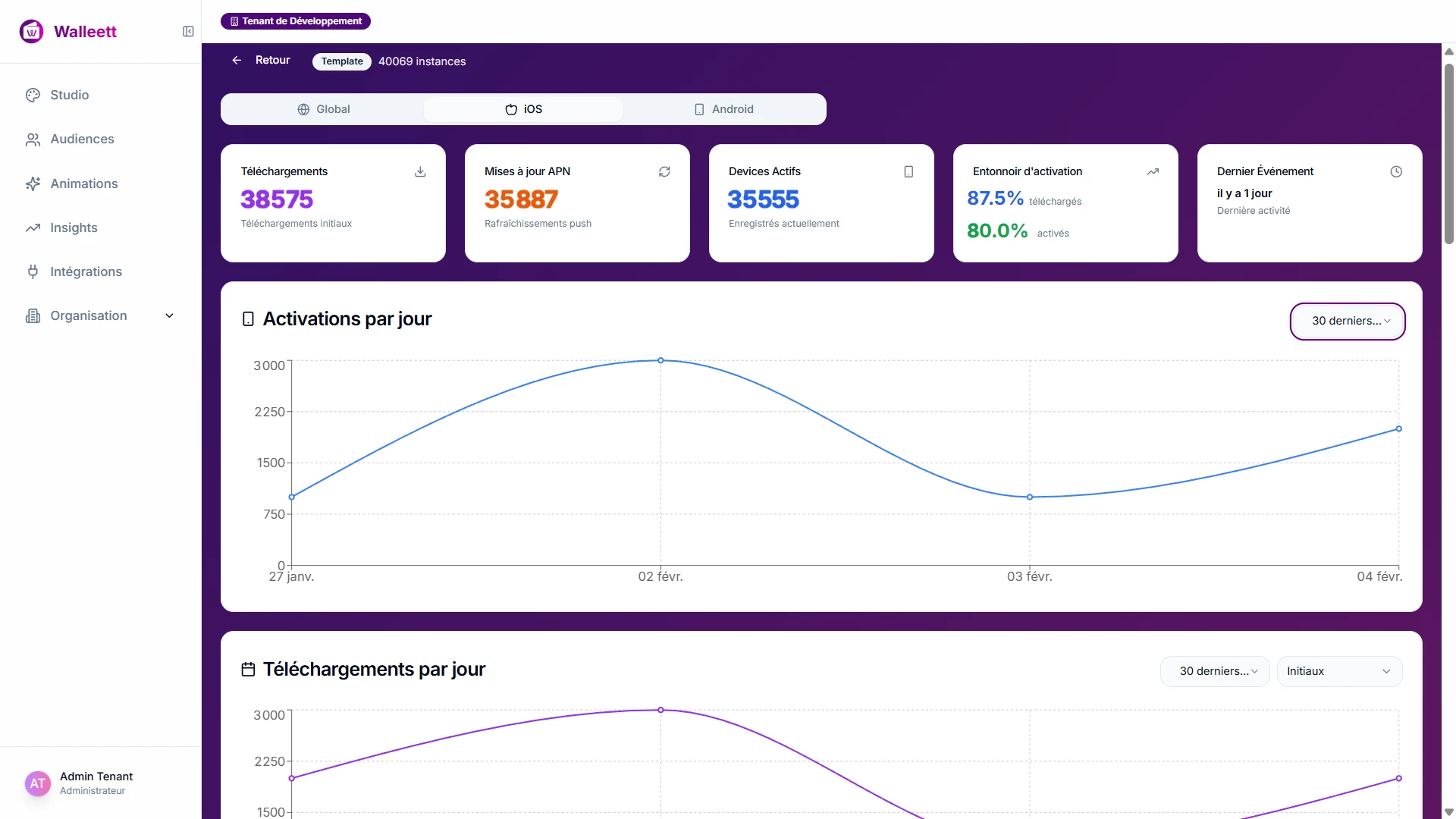Viewport: 1456px width, 819px height.
Task: Click the AT user avatar
Action: 38,783
